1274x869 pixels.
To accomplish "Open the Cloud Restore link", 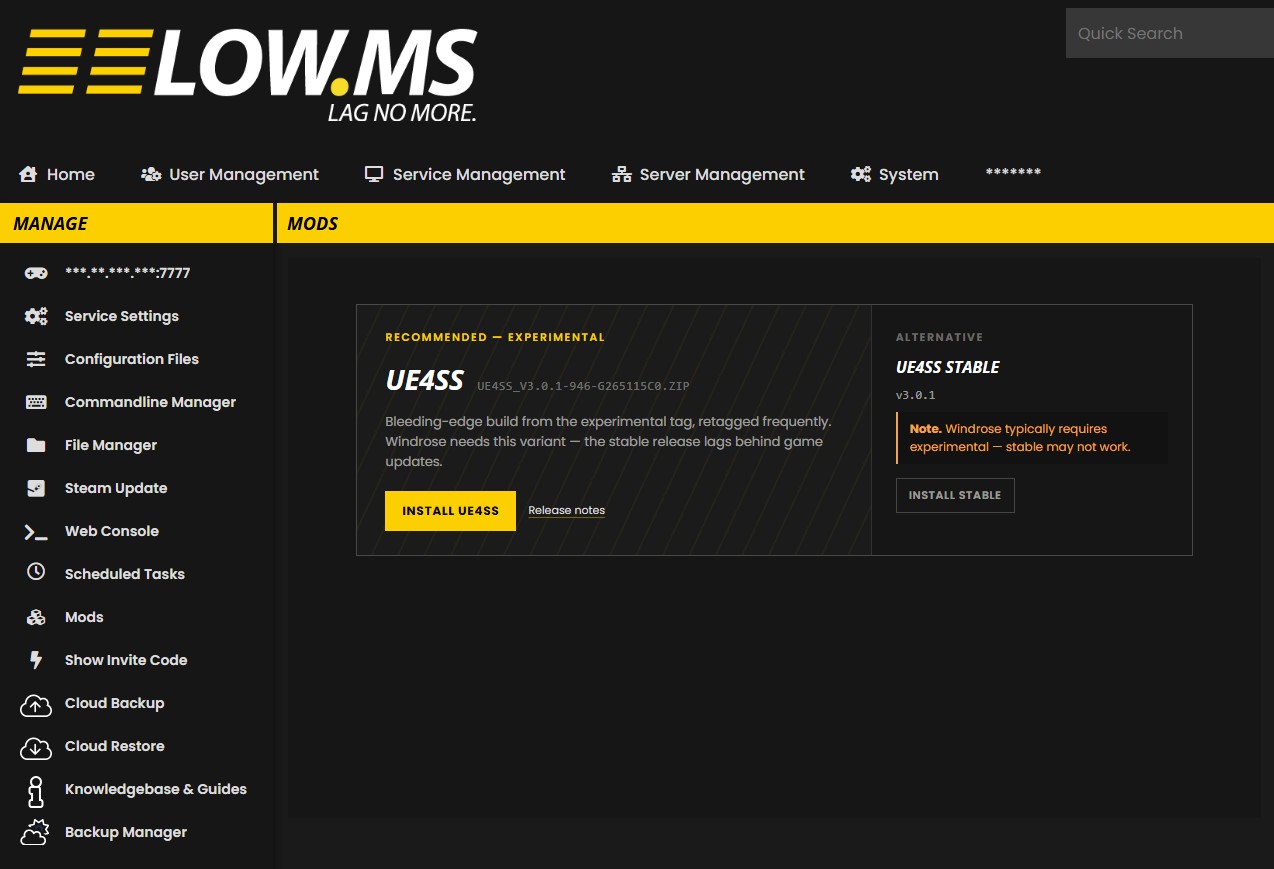I will (x=114, y=746).
